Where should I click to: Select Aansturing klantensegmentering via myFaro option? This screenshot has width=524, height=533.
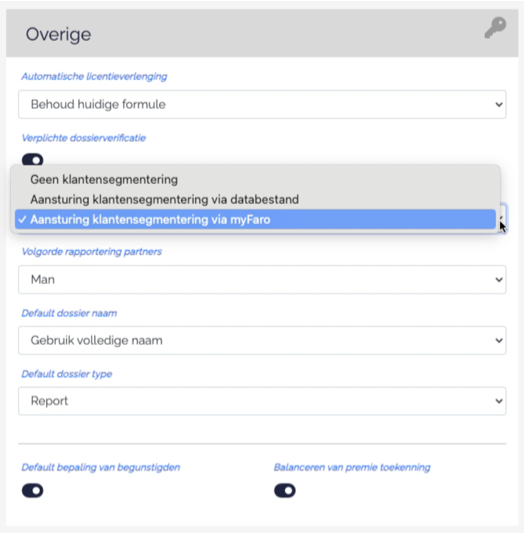tap(255, 219)
